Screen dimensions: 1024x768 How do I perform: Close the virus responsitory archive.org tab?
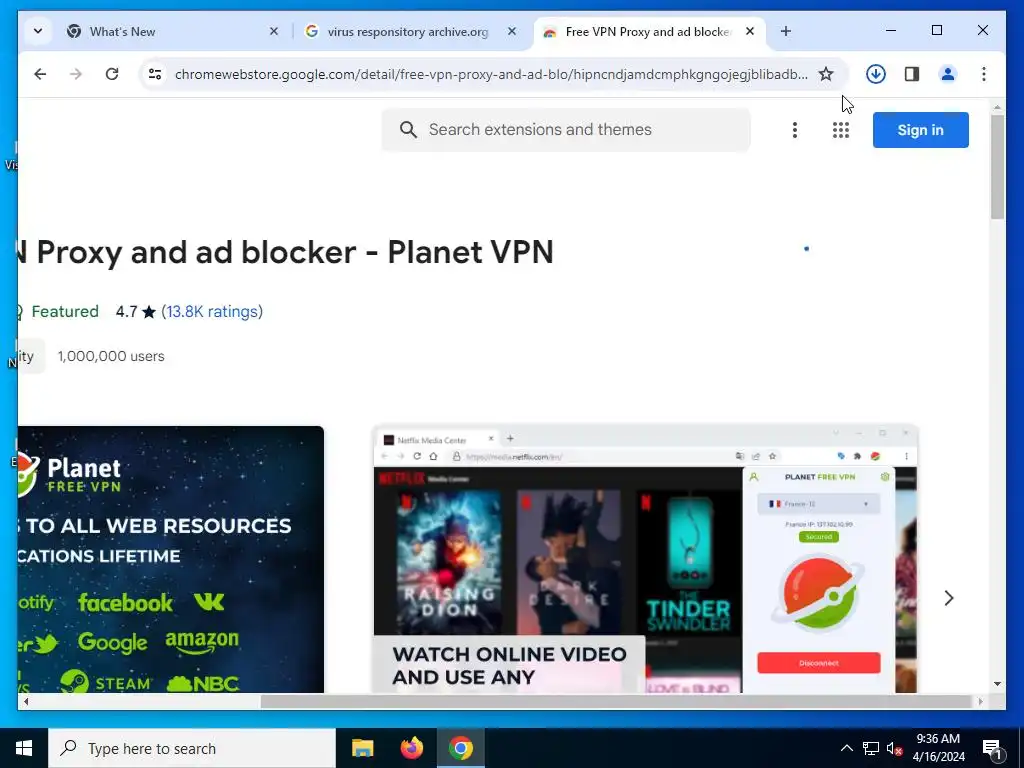[512, 31]
